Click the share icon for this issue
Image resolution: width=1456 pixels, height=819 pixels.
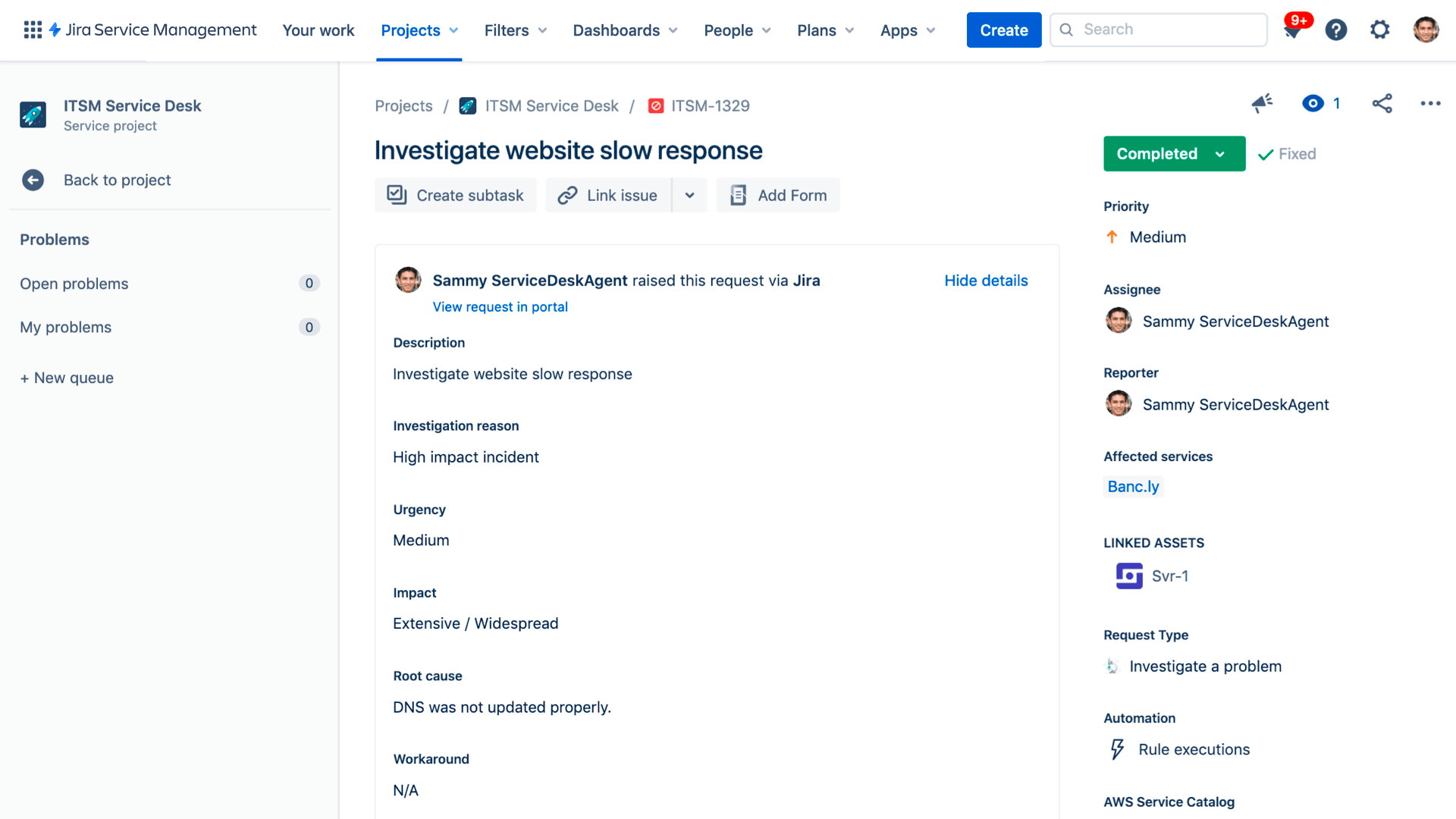(1383, 103)
